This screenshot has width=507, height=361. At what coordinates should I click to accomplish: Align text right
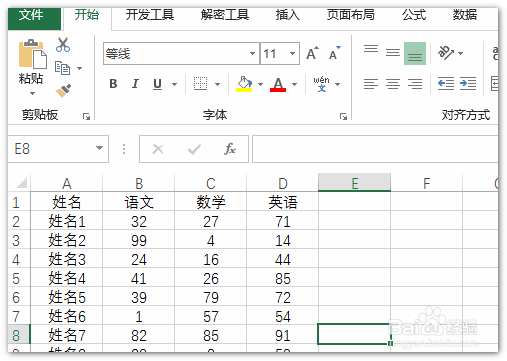[415, 84]
